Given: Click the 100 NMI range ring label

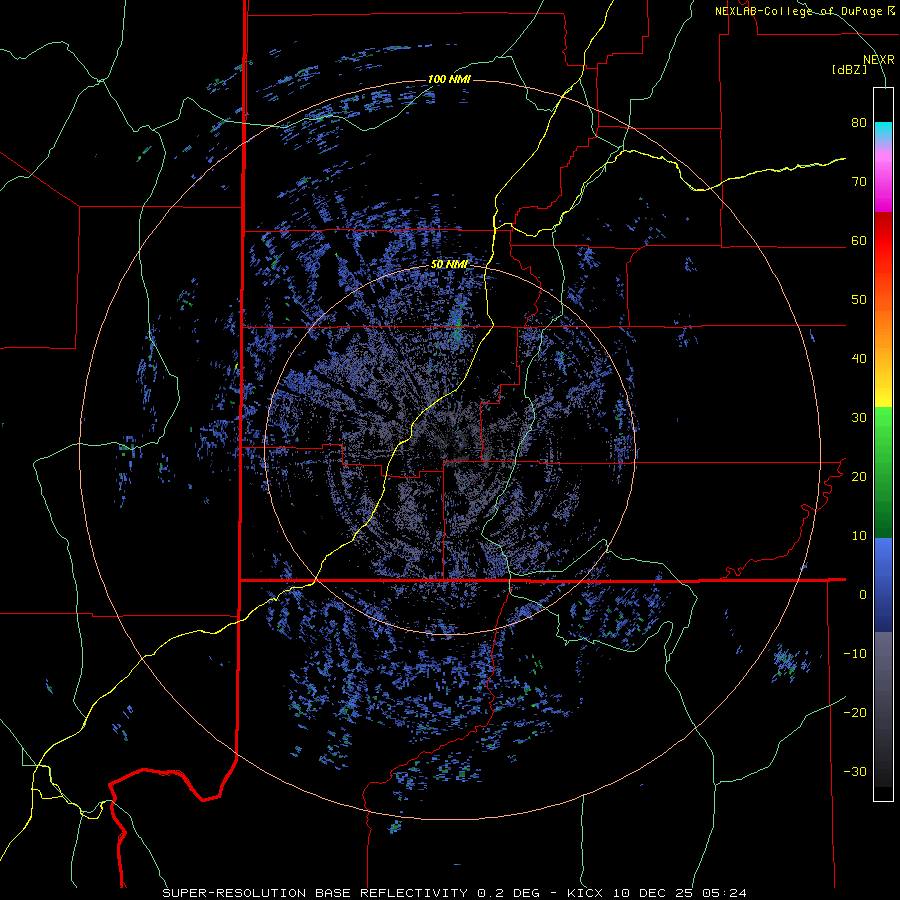Looking at the screenshot, I should 449,79.
